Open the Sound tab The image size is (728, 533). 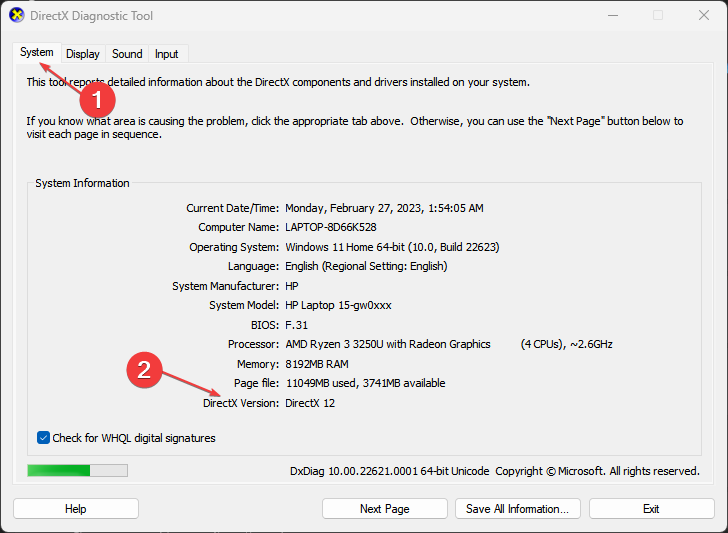click(x=127, y=54)
